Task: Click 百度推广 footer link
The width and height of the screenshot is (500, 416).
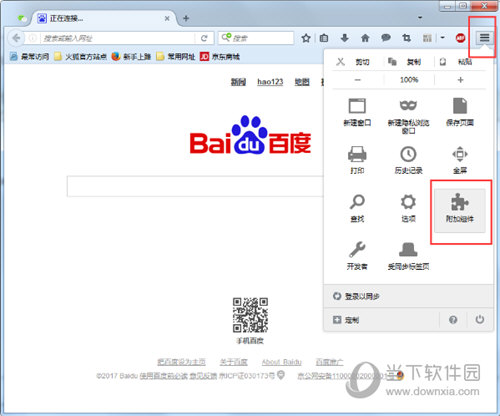Action: [x=329, y=362]
